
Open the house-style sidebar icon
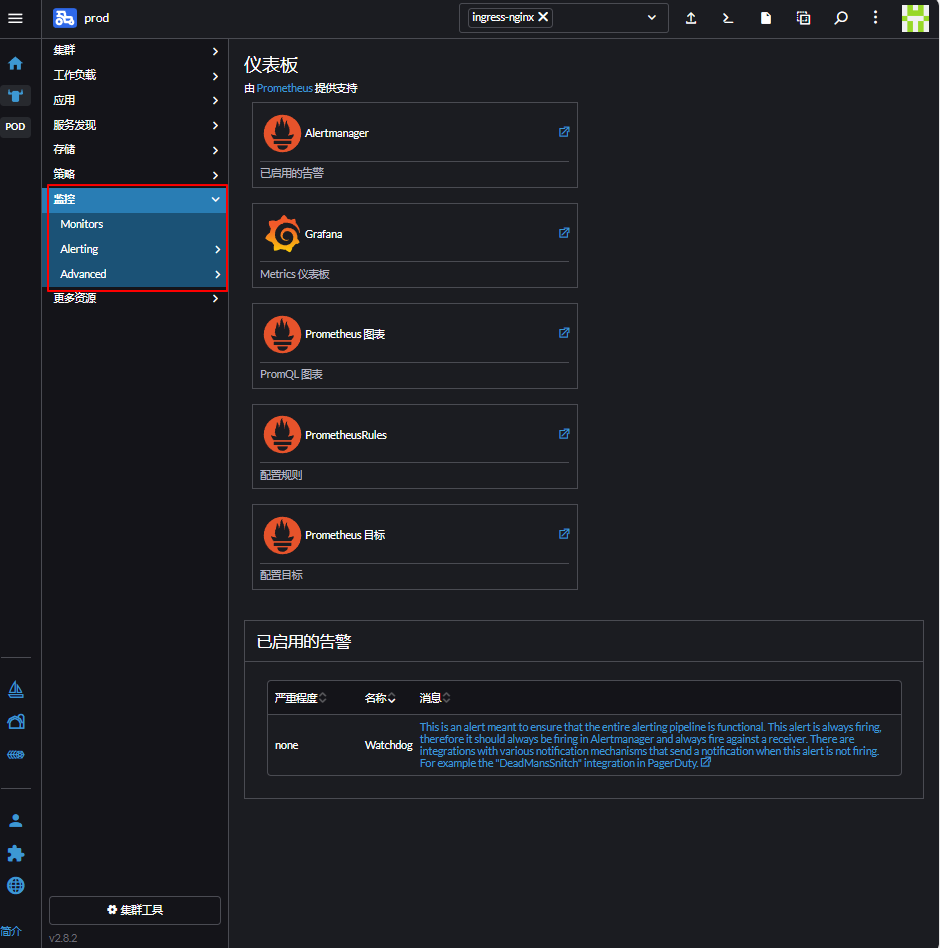coord(16,722)
